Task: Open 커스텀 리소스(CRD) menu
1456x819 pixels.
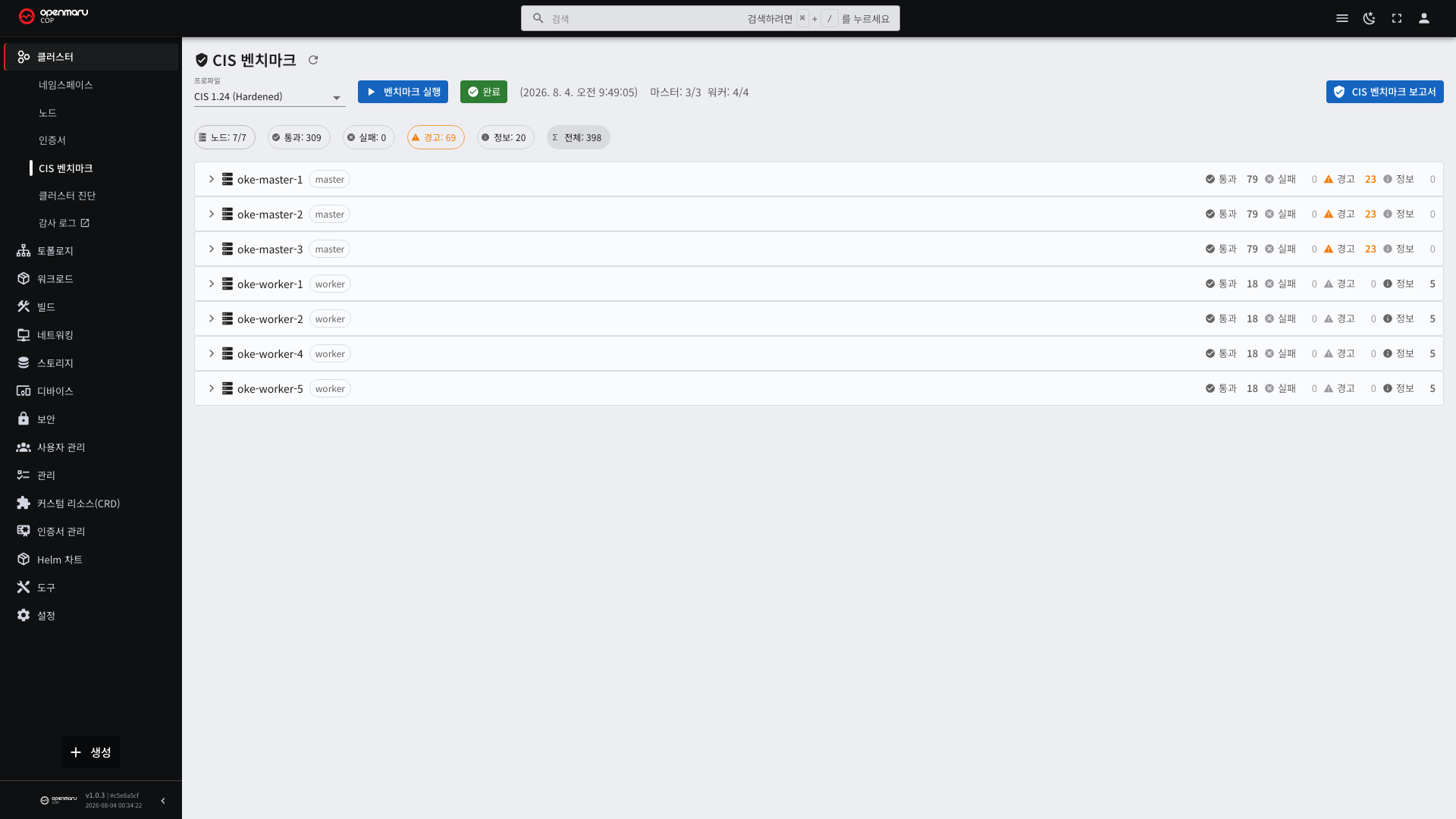Action: [x=91, y=504]
